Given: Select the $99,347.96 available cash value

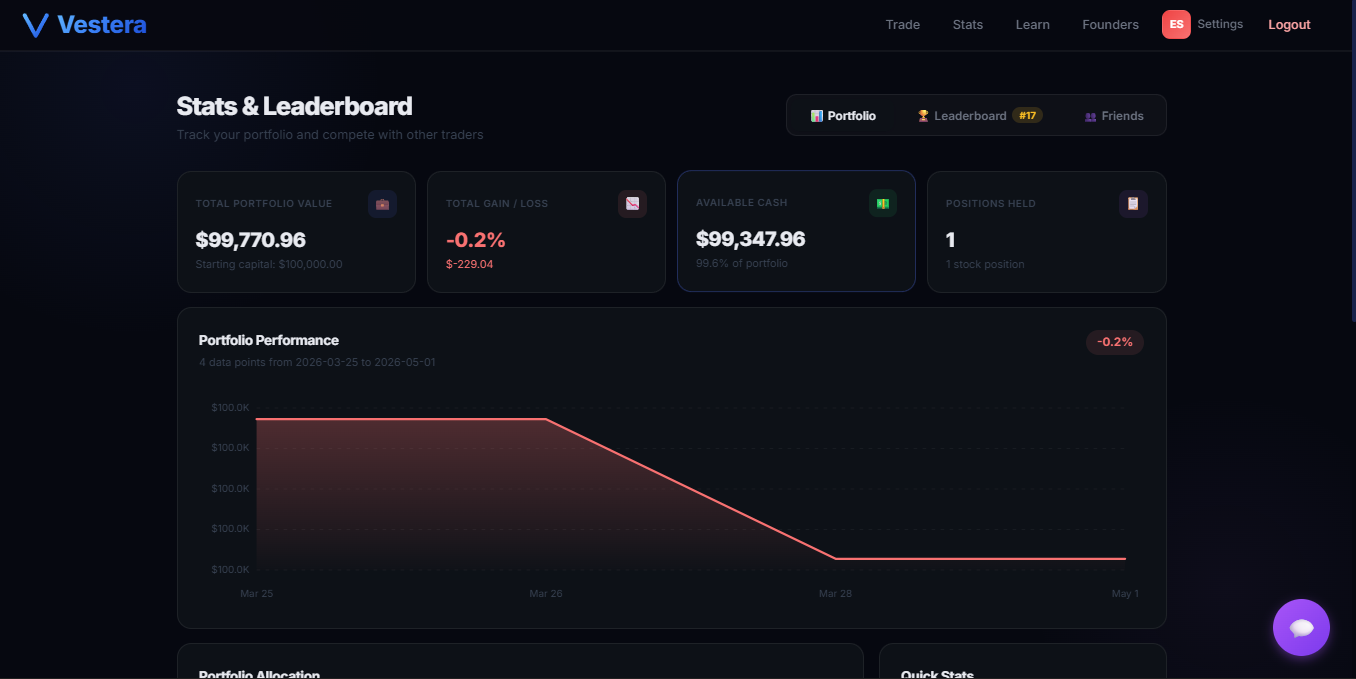Looking at the screenshot, I should (x=751, y=239).
